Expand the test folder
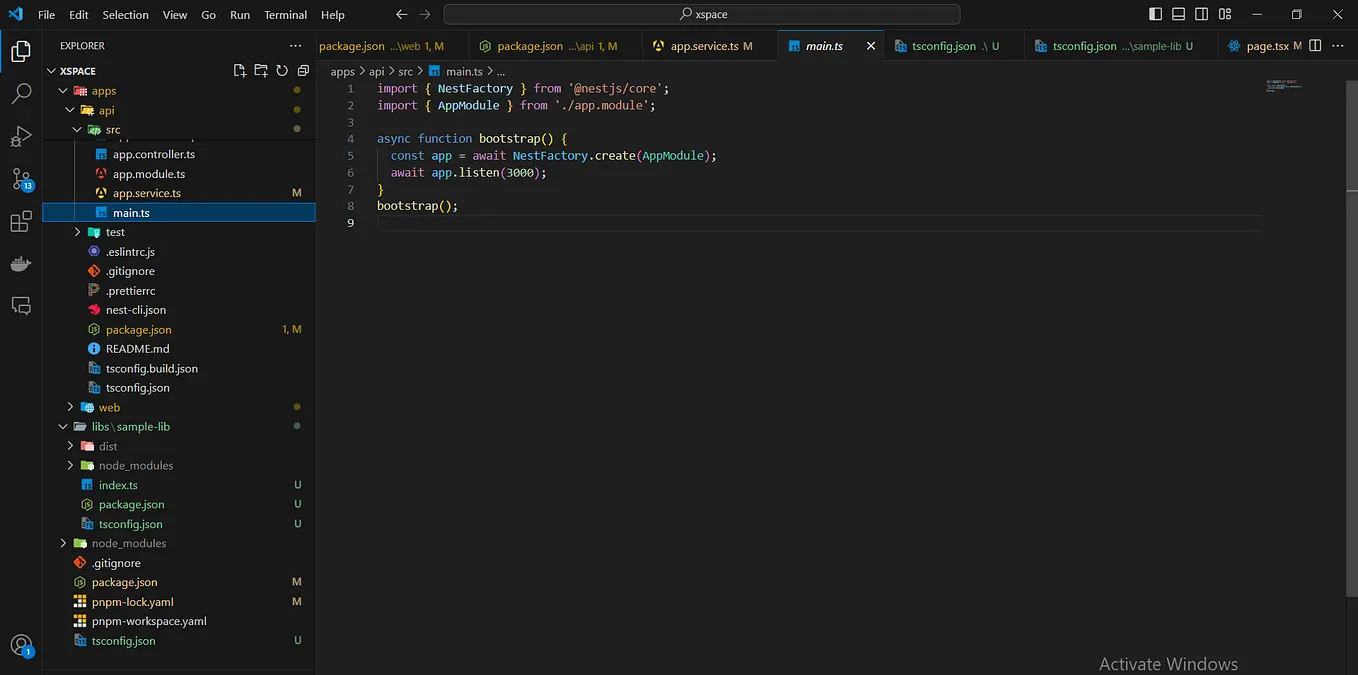Image resolution: width=1358 pixels, height=675 pixels. tap(77, 231)
